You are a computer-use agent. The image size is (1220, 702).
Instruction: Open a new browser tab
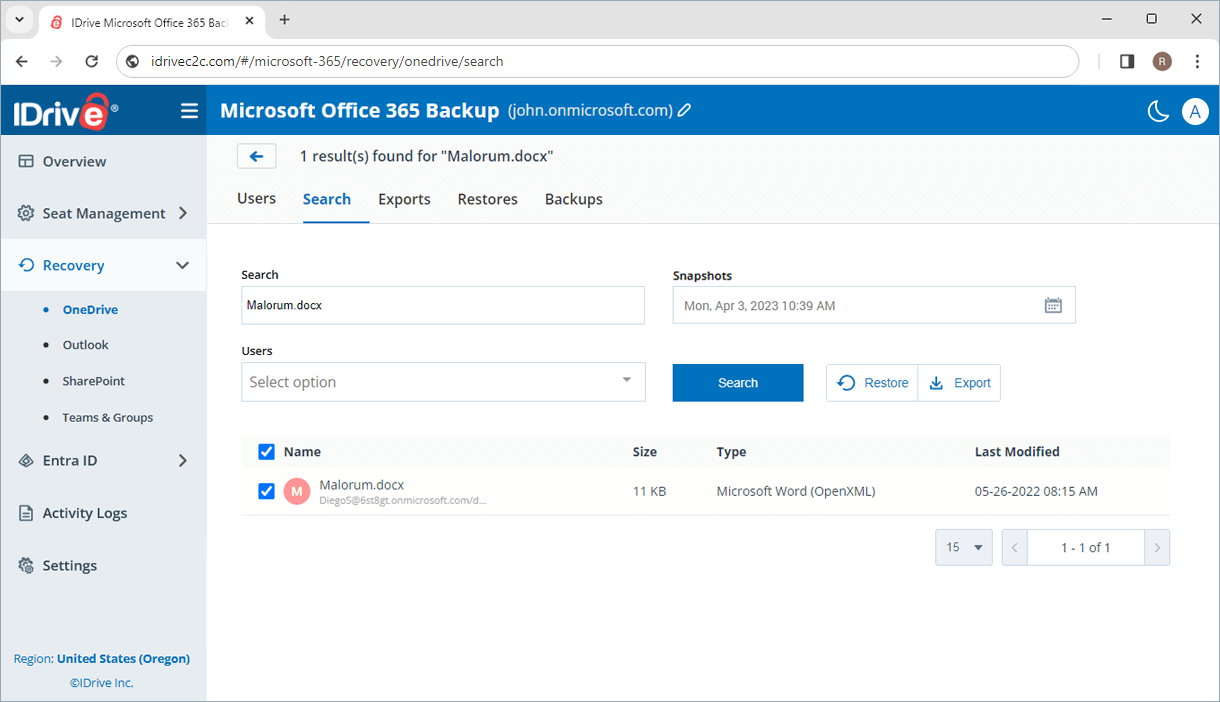(x=285, y=20)
